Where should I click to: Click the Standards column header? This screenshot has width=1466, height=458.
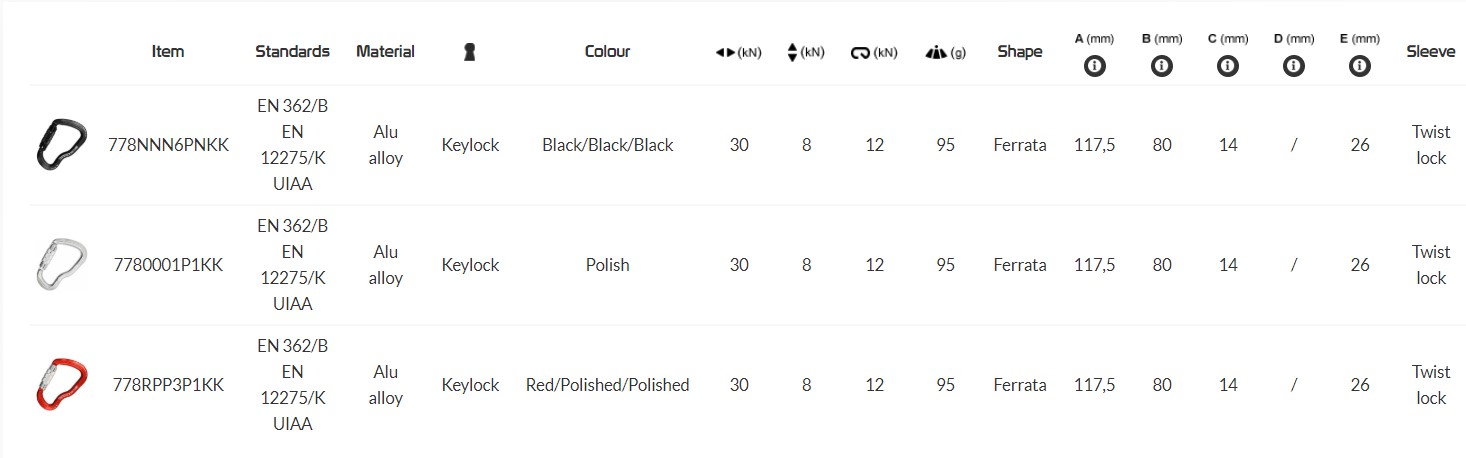point(292,51)
